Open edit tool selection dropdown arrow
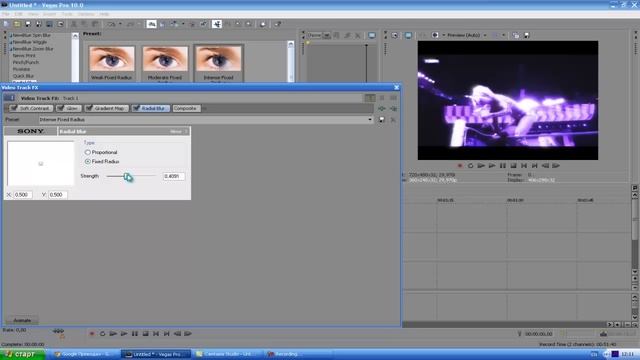 [x=183, y=24]
